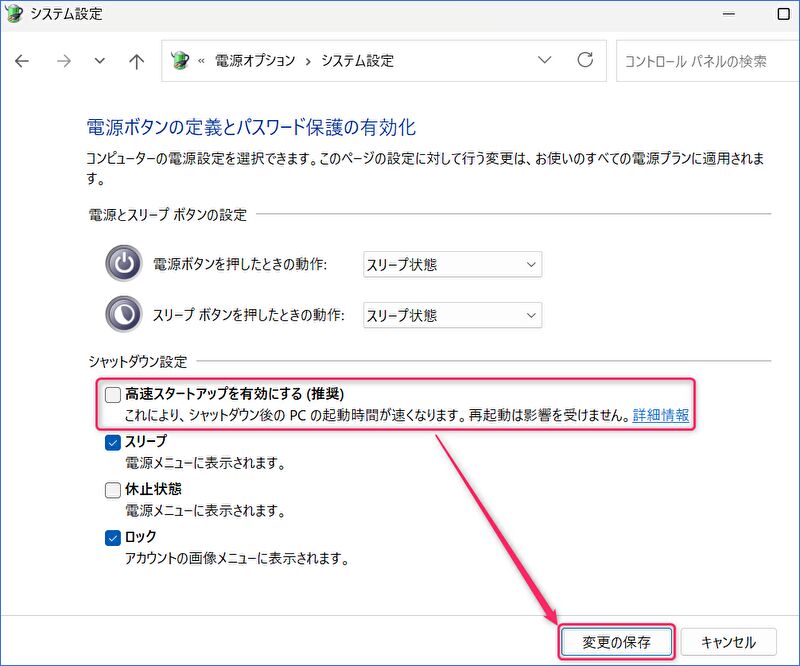The width and height of the screenshot is (800, 666).
Task: Enable the 休止状態 checkbox
Action: pos(113,490)
